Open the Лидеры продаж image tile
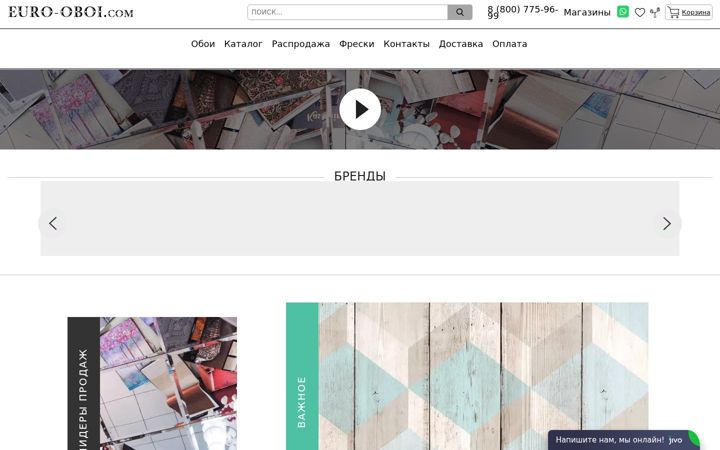This screenshot has width=720, height=450. click(x=152, y=383)
